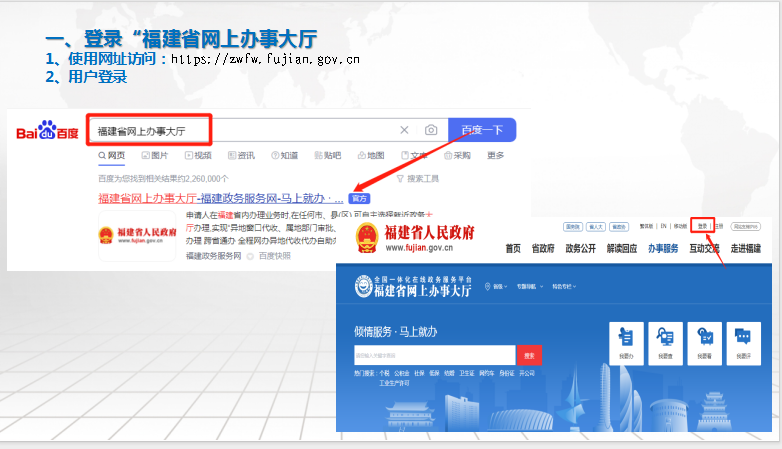This screenshot has height=449, width=782.
Task: Open the 我要看 service tile
Action: (x=704, y=341)
